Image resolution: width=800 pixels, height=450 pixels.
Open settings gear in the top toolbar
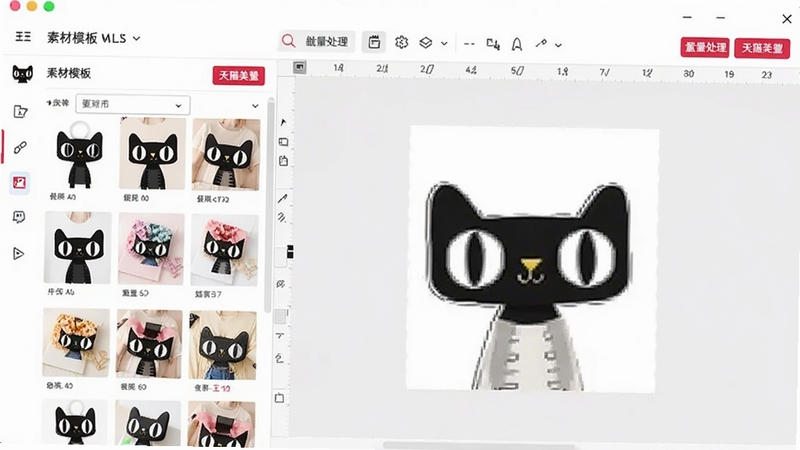pos(402,42)
